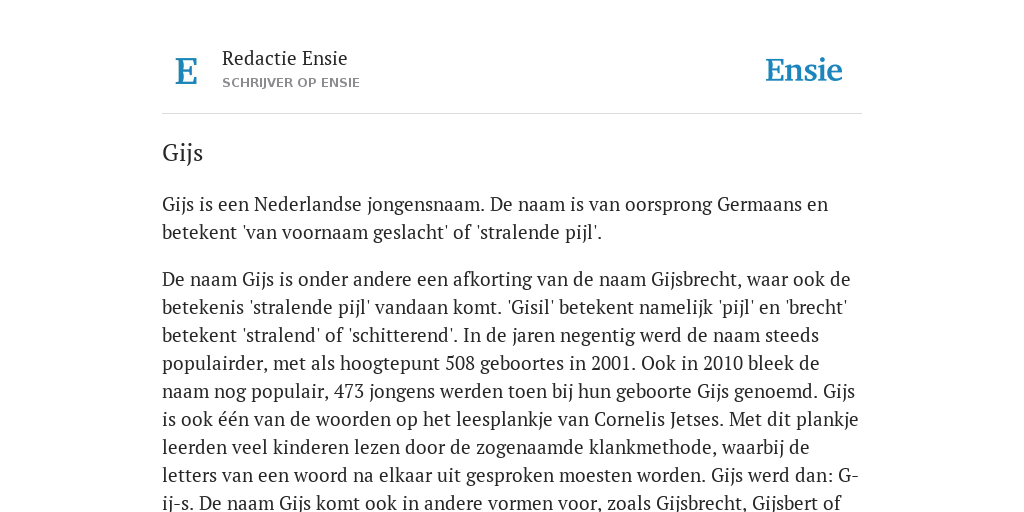Open author profile Redactie Ensie
The image size is (1024, 512).
285,58
